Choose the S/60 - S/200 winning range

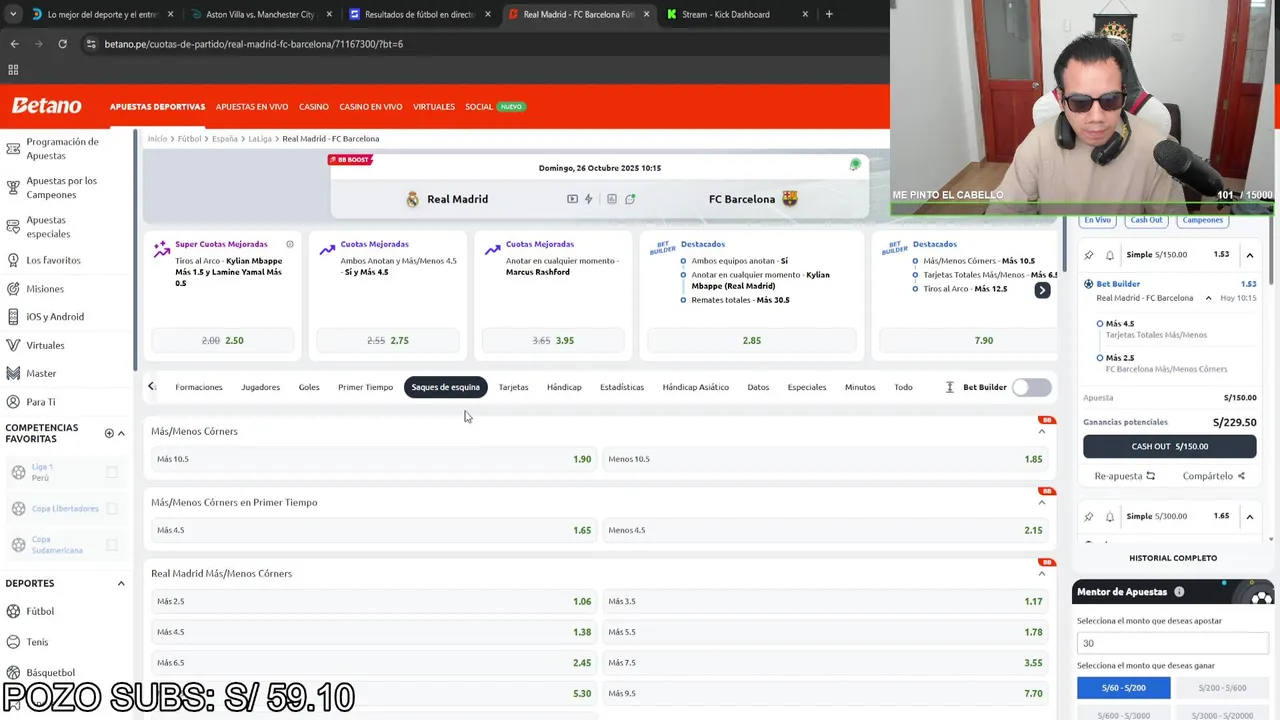tap(1124, 688)
